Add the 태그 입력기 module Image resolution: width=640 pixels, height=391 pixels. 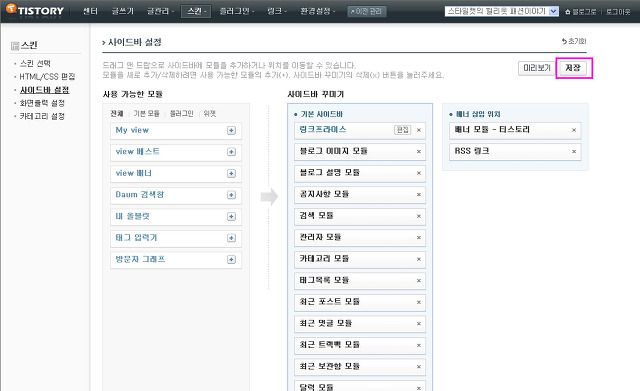tap(231, 238)
